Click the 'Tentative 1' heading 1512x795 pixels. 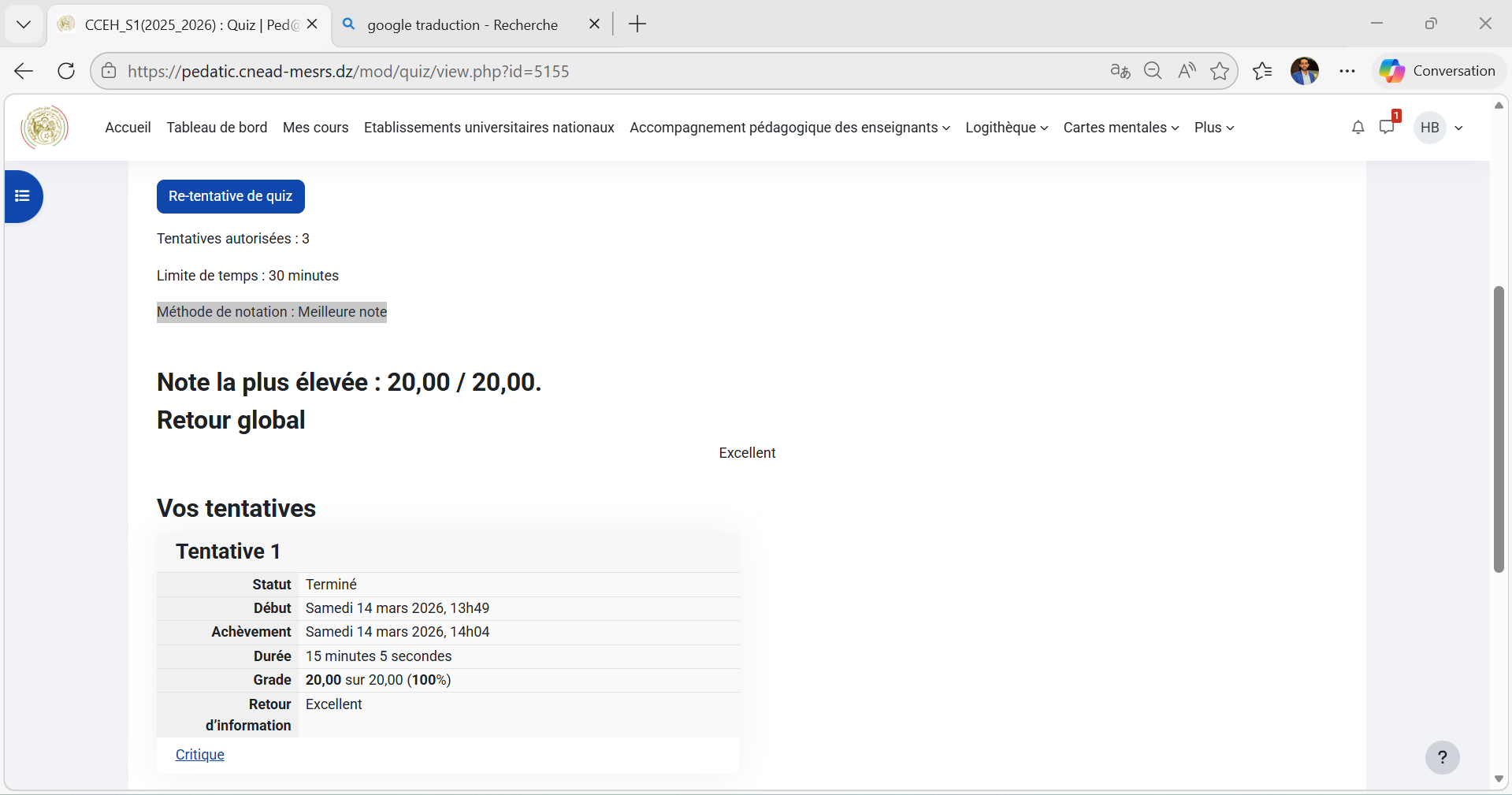(x=228, y=552)
